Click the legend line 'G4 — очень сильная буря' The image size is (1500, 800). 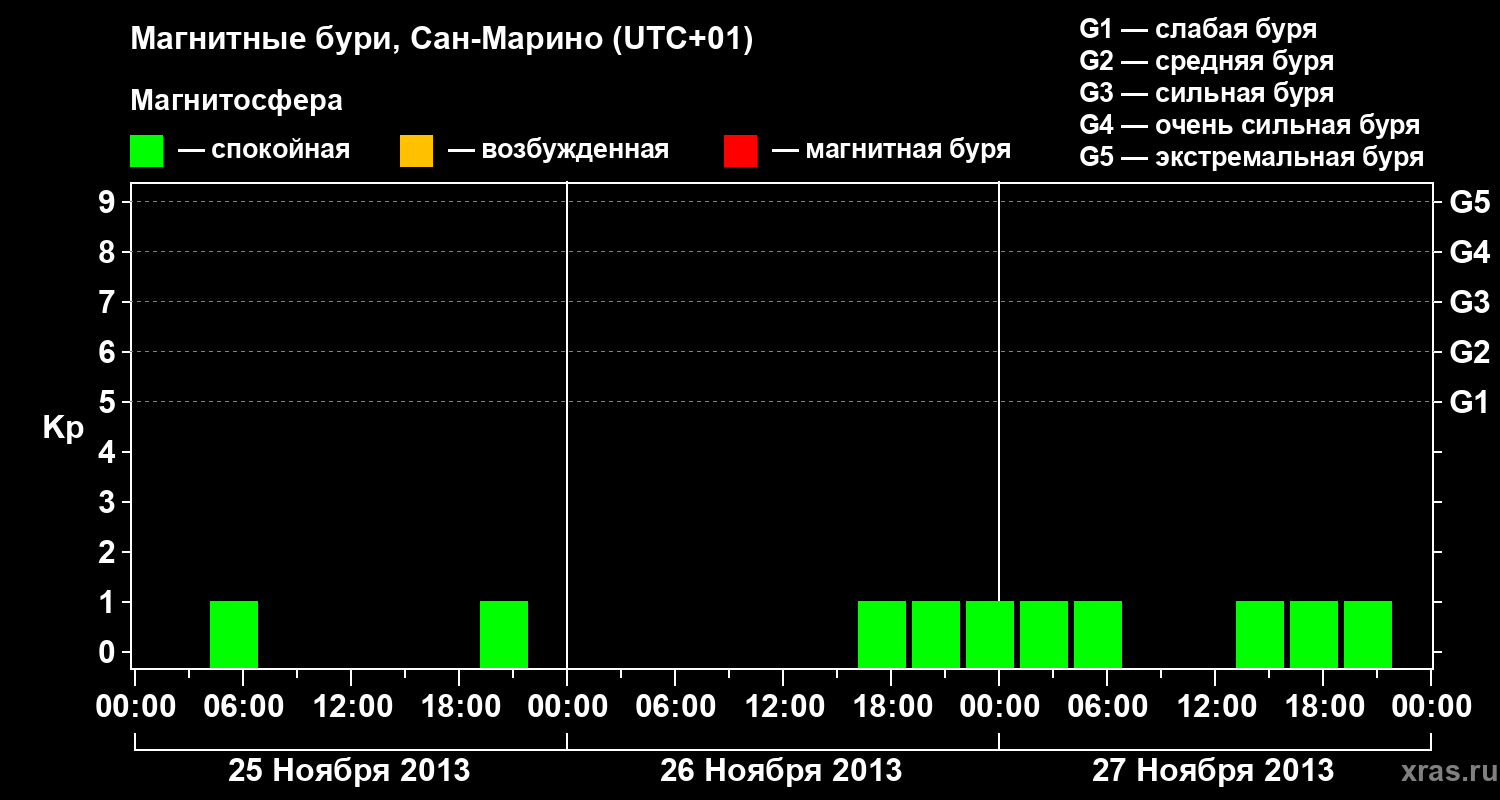[1250, 125]
